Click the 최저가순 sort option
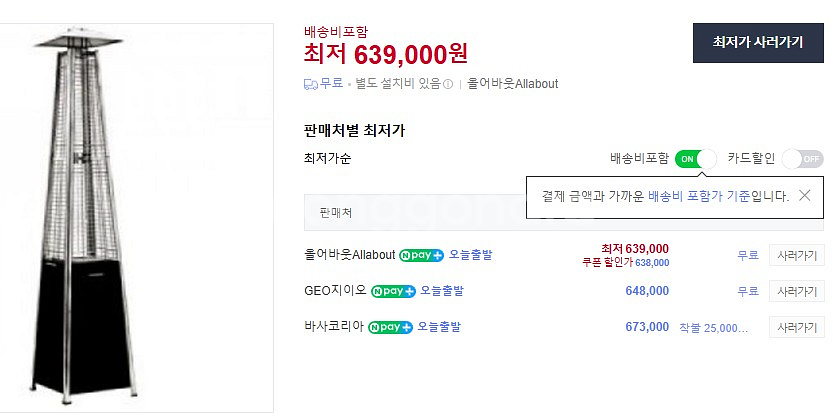This screenshot has width=833, height=418. tap(327, 158)
